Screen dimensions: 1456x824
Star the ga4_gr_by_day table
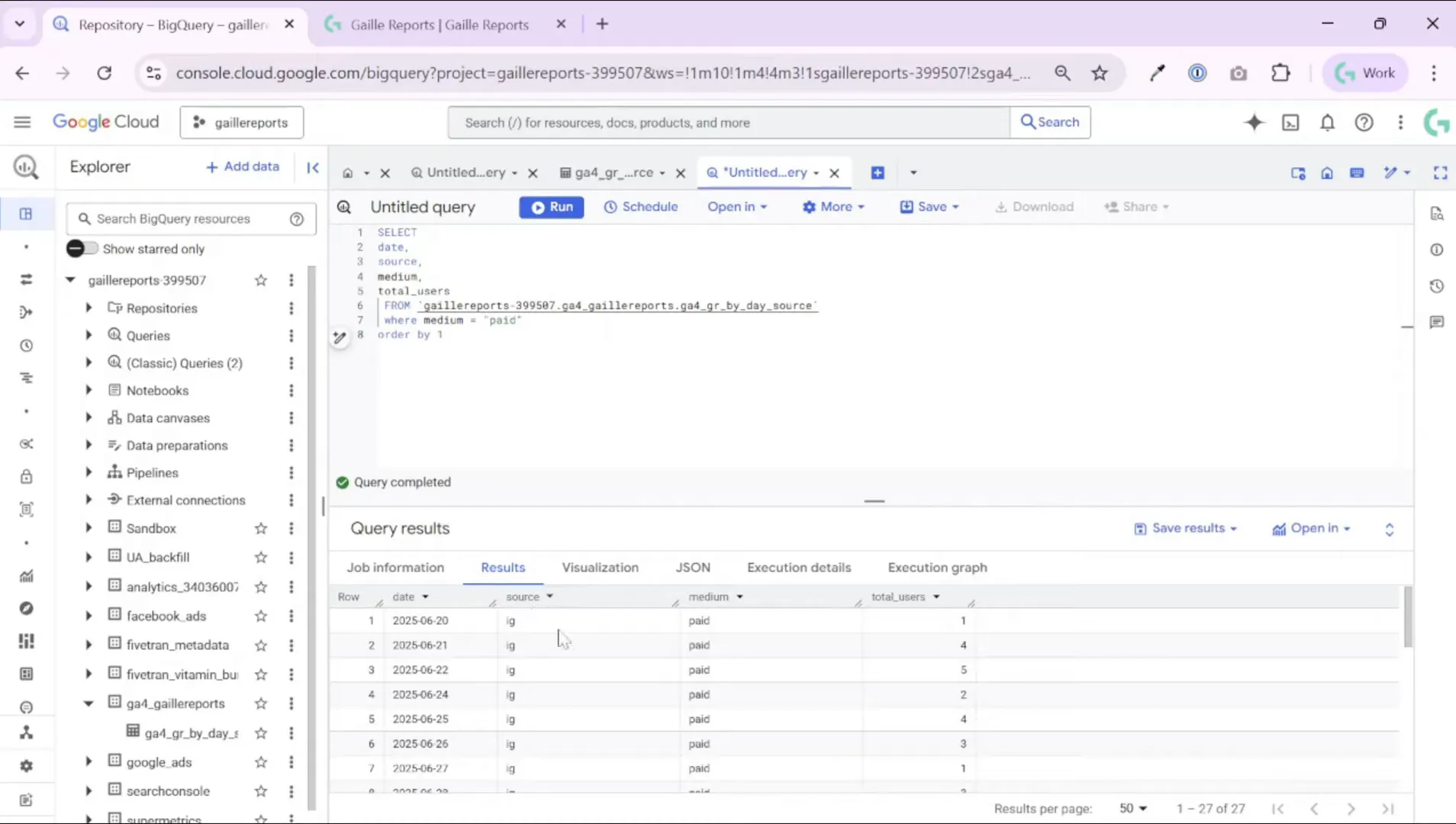click(x=260, y=732)
